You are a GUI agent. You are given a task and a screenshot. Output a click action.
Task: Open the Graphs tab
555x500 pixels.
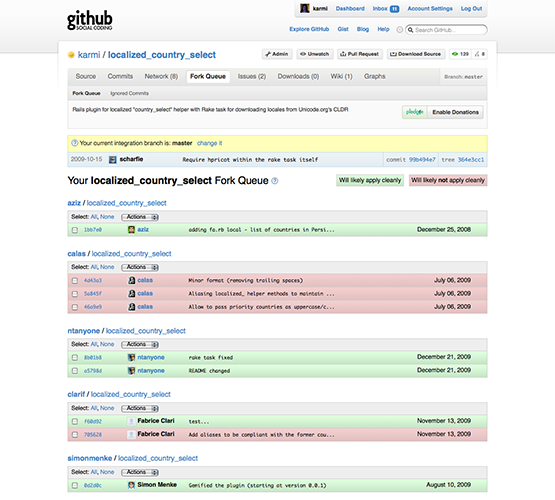click(374, 76)
